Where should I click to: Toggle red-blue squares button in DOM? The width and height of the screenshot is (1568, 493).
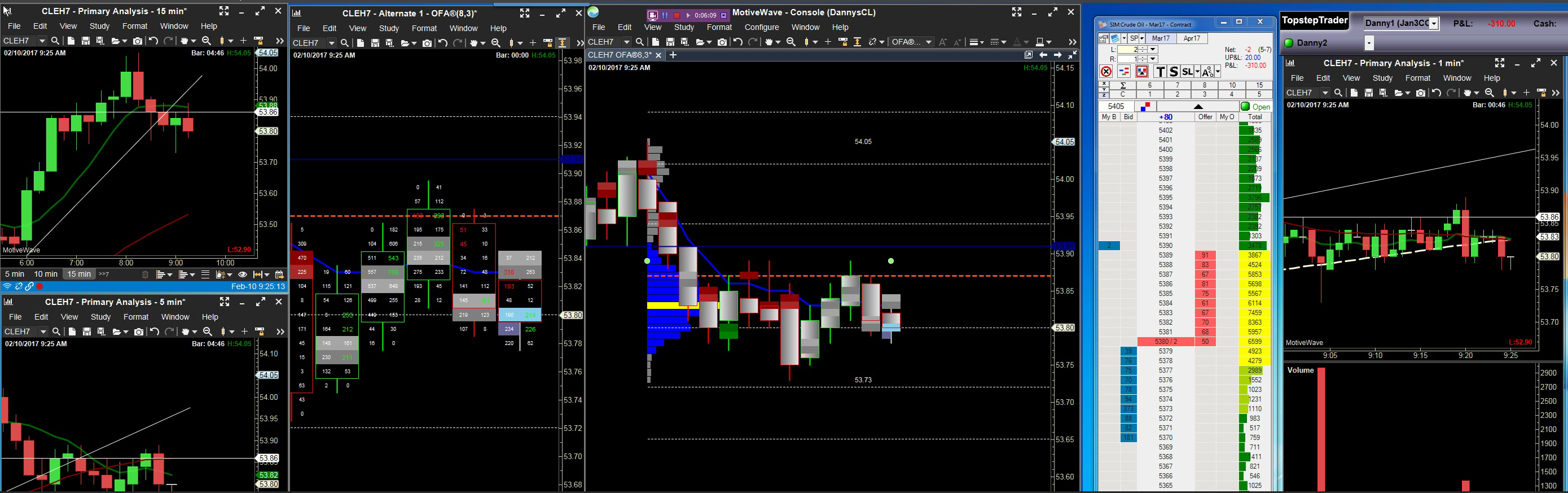pyautogui.click(x=1145, y=107)
